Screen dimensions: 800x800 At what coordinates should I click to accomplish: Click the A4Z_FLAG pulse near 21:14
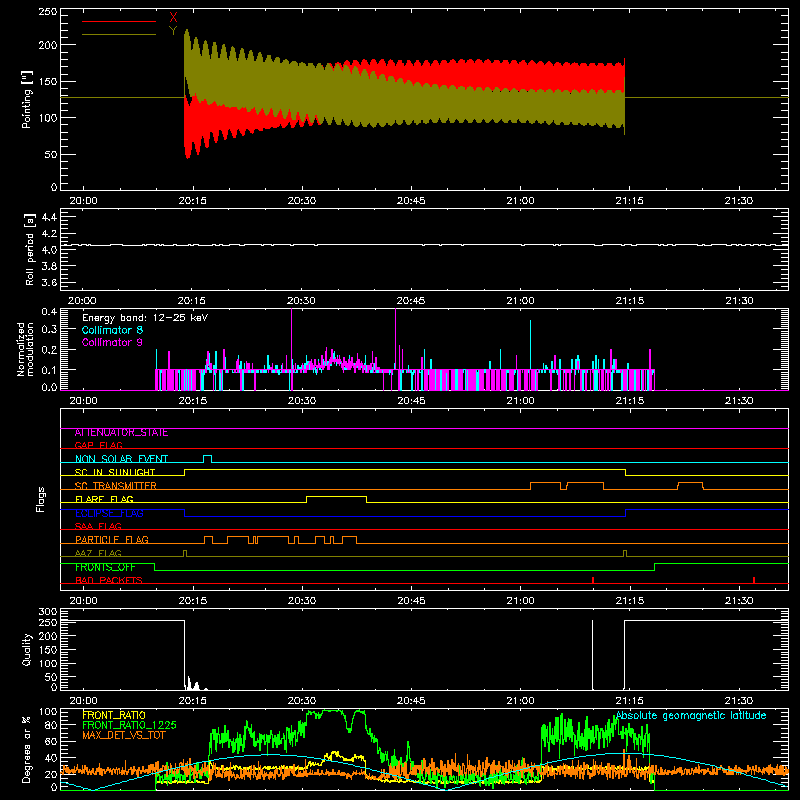point(625,553)
